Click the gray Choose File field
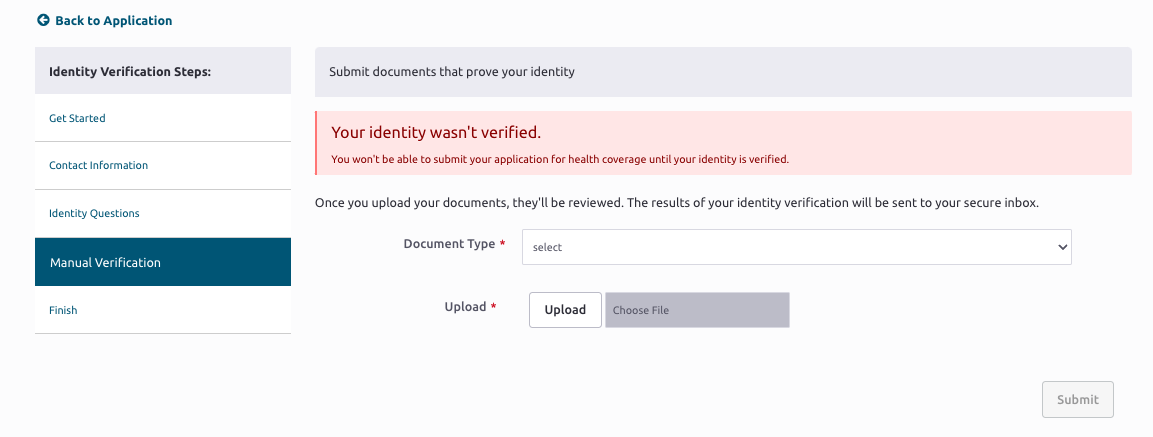The height and width of the screenshot is (437, 1153). 697,310
